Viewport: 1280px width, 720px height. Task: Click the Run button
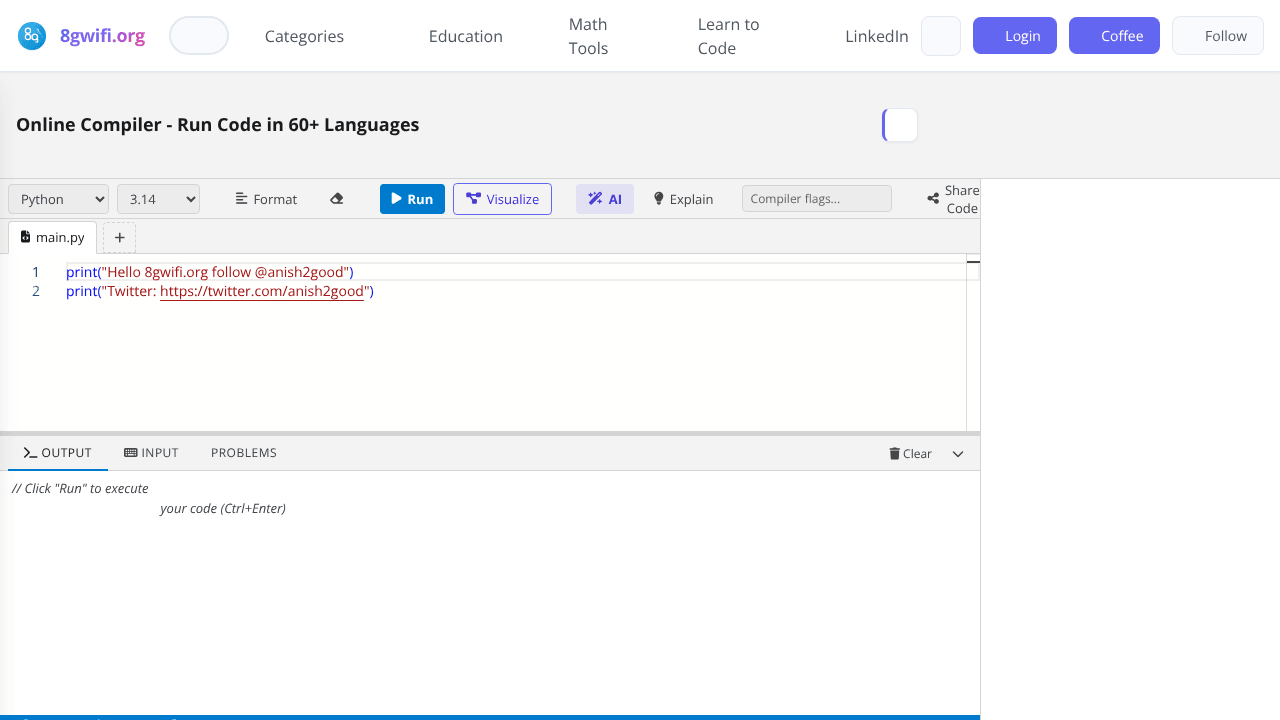point(412,199)
